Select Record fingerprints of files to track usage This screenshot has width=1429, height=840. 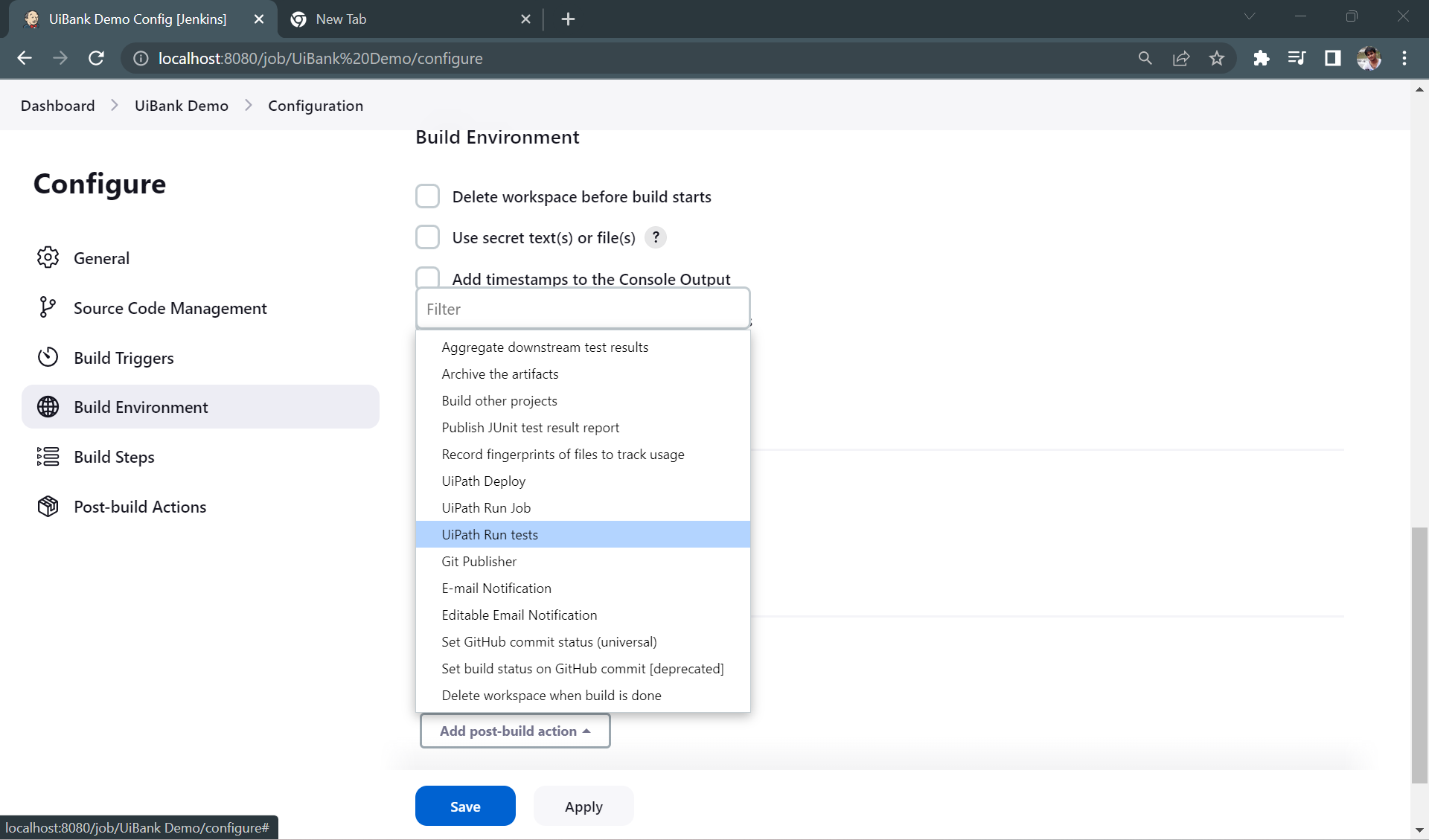coord(583,455)
